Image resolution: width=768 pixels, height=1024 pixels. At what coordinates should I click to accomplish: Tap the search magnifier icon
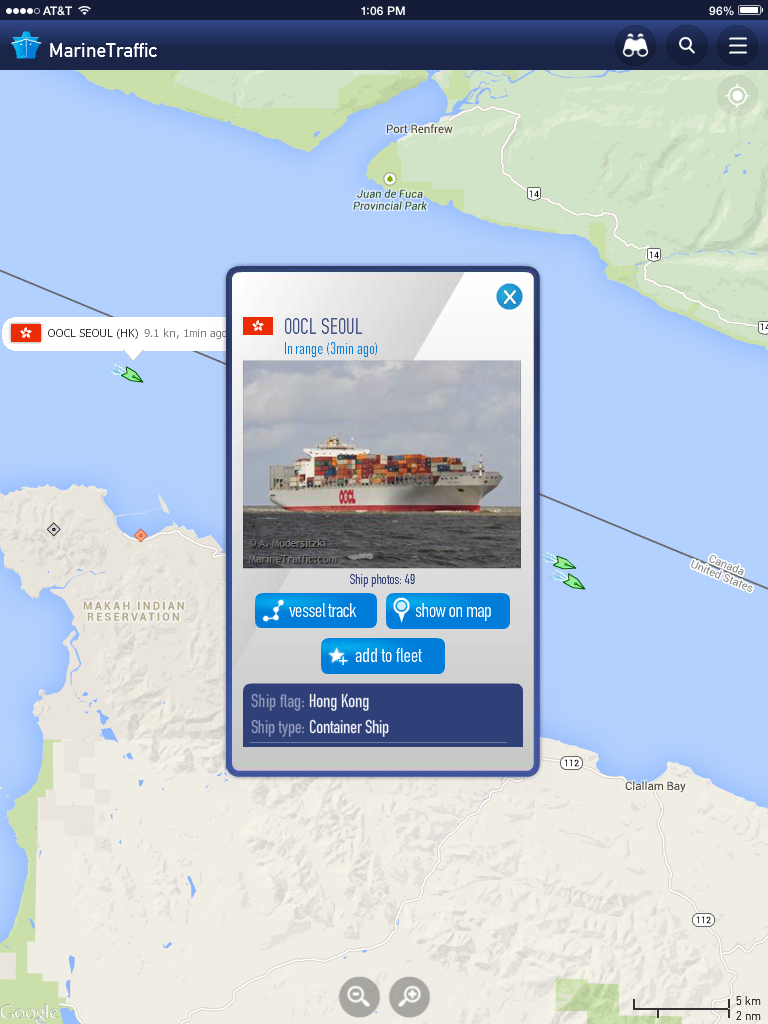pyautogui.click(x=686, y=46)
